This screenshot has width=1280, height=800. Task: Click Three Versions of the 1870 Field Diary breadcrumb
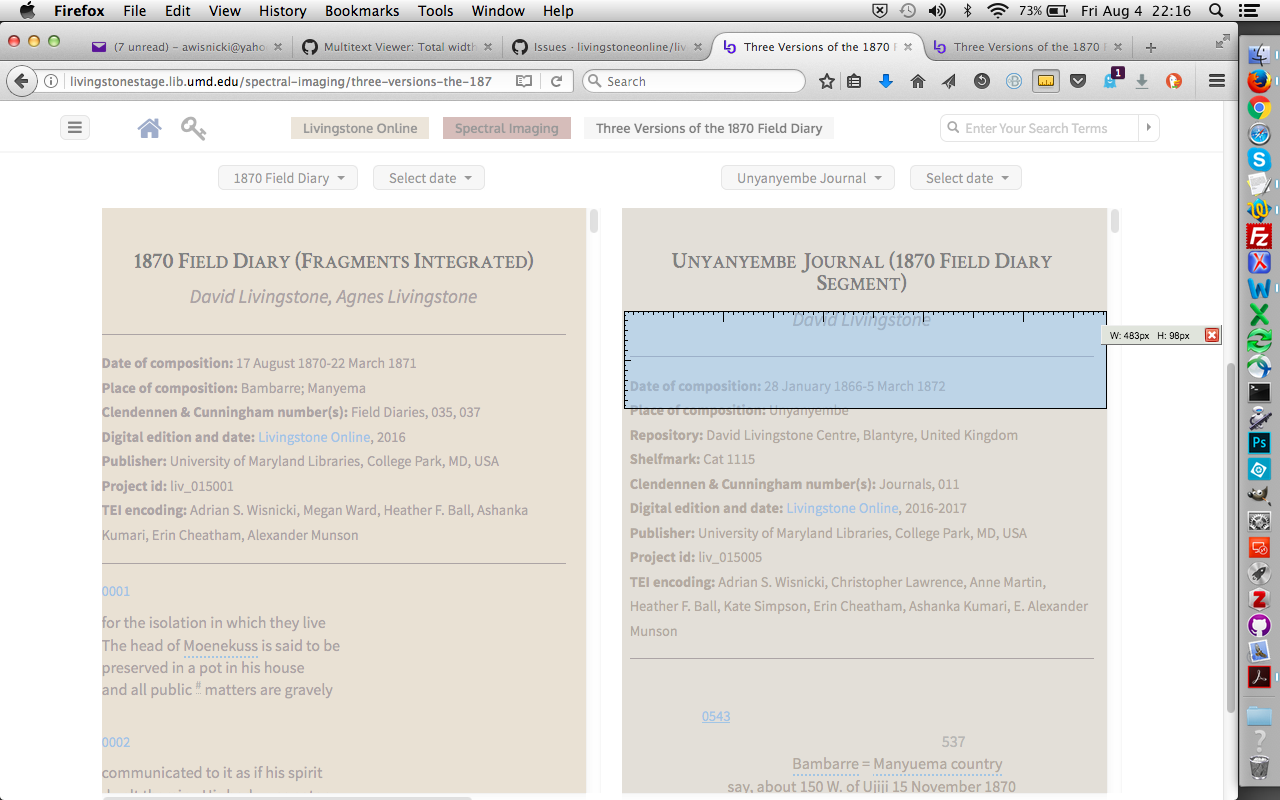tap(709, 128)
